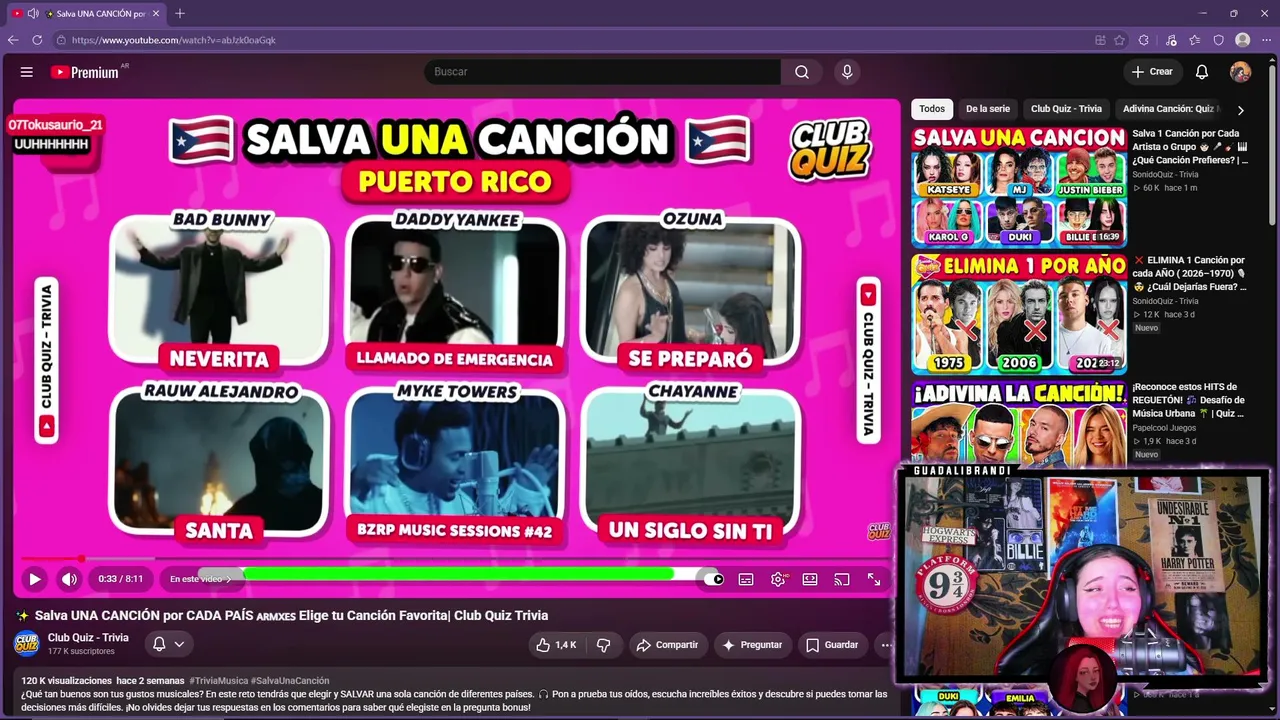The height and width of the screenshot is (720, 1280).
Task: Like the video with 1,4 K likes
Action: pyautogui.click(x=555, y=645)
